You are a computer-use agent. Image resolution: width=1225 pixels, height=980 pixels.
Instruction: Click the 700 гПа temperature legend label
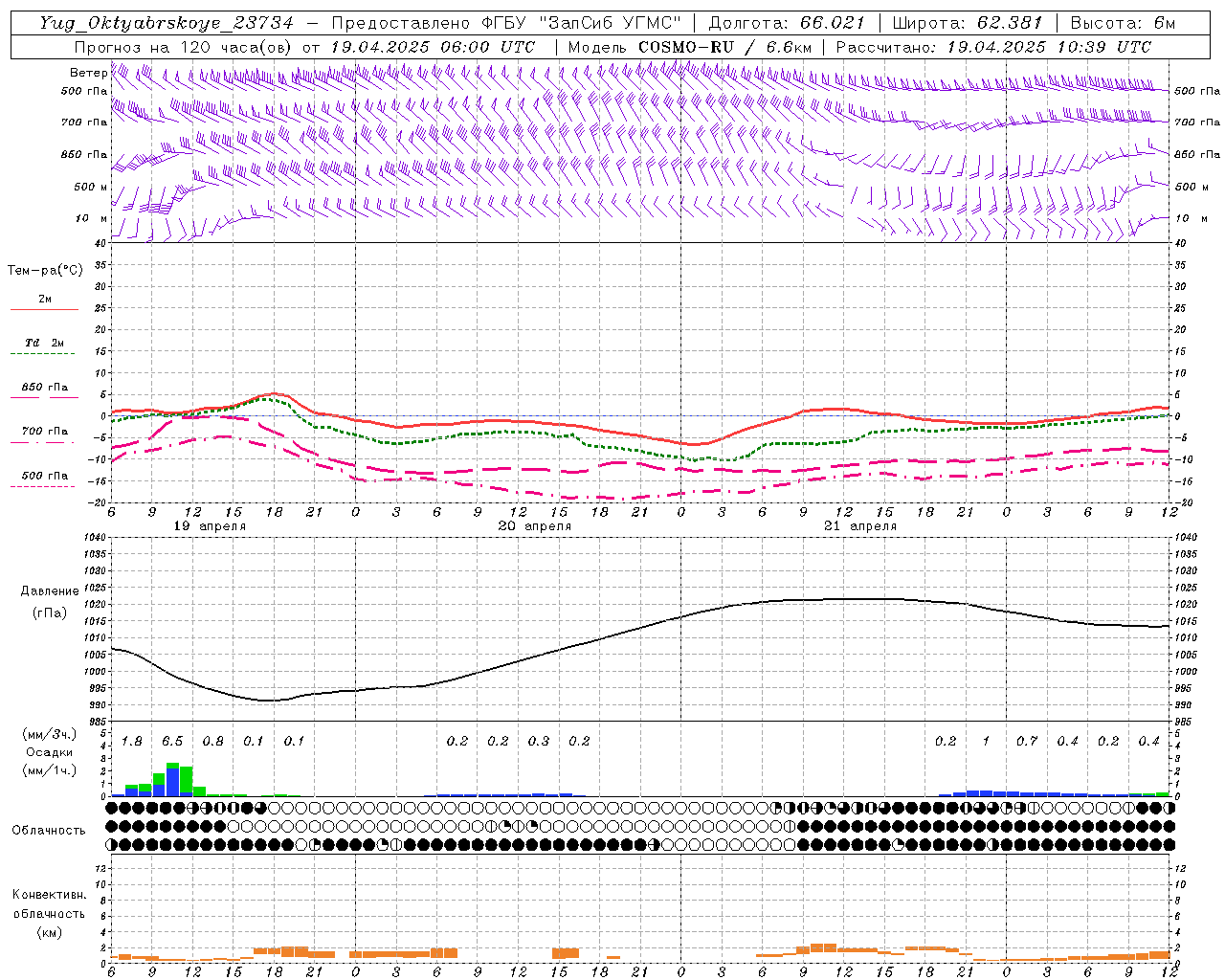[45, 432]
